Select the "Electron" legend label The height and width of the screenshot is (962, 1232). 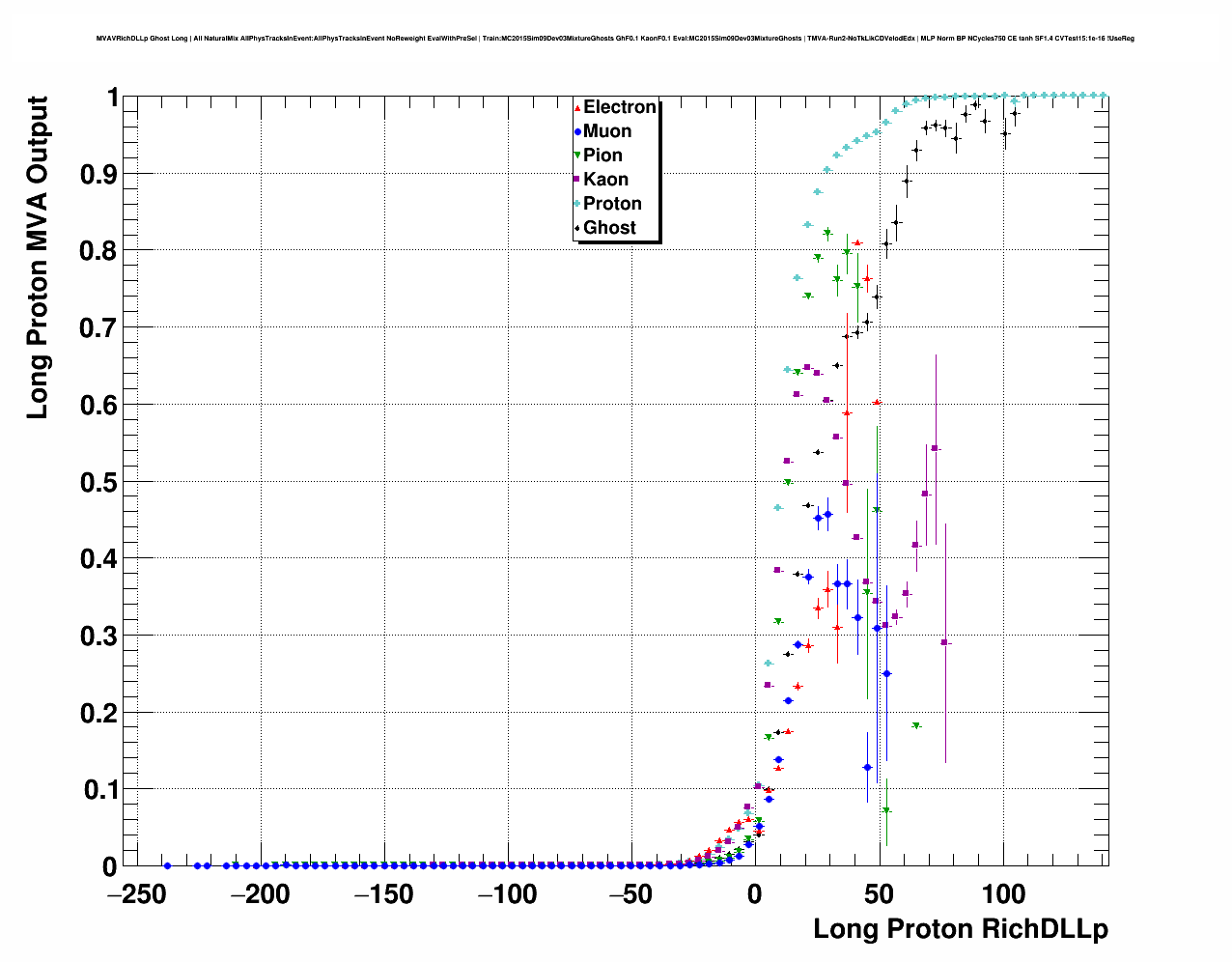tap(620, 107)
